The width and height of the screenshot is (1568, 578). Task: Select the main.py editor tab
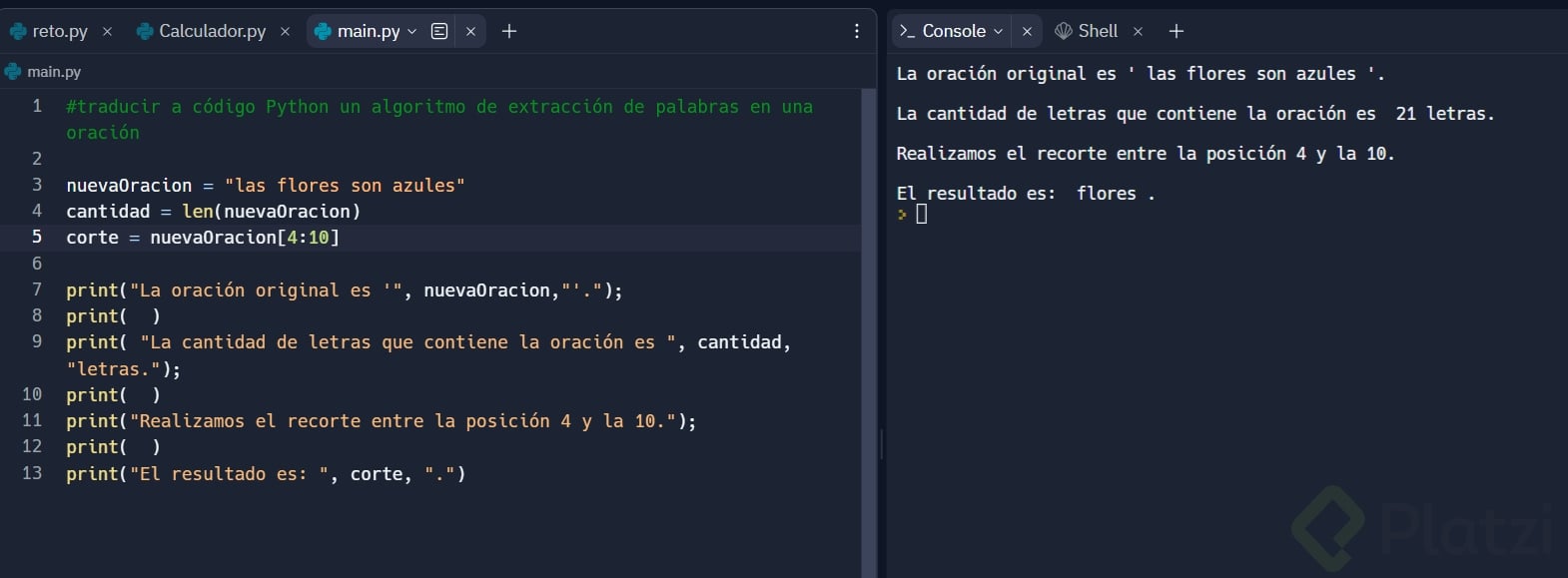pos(369,31)
